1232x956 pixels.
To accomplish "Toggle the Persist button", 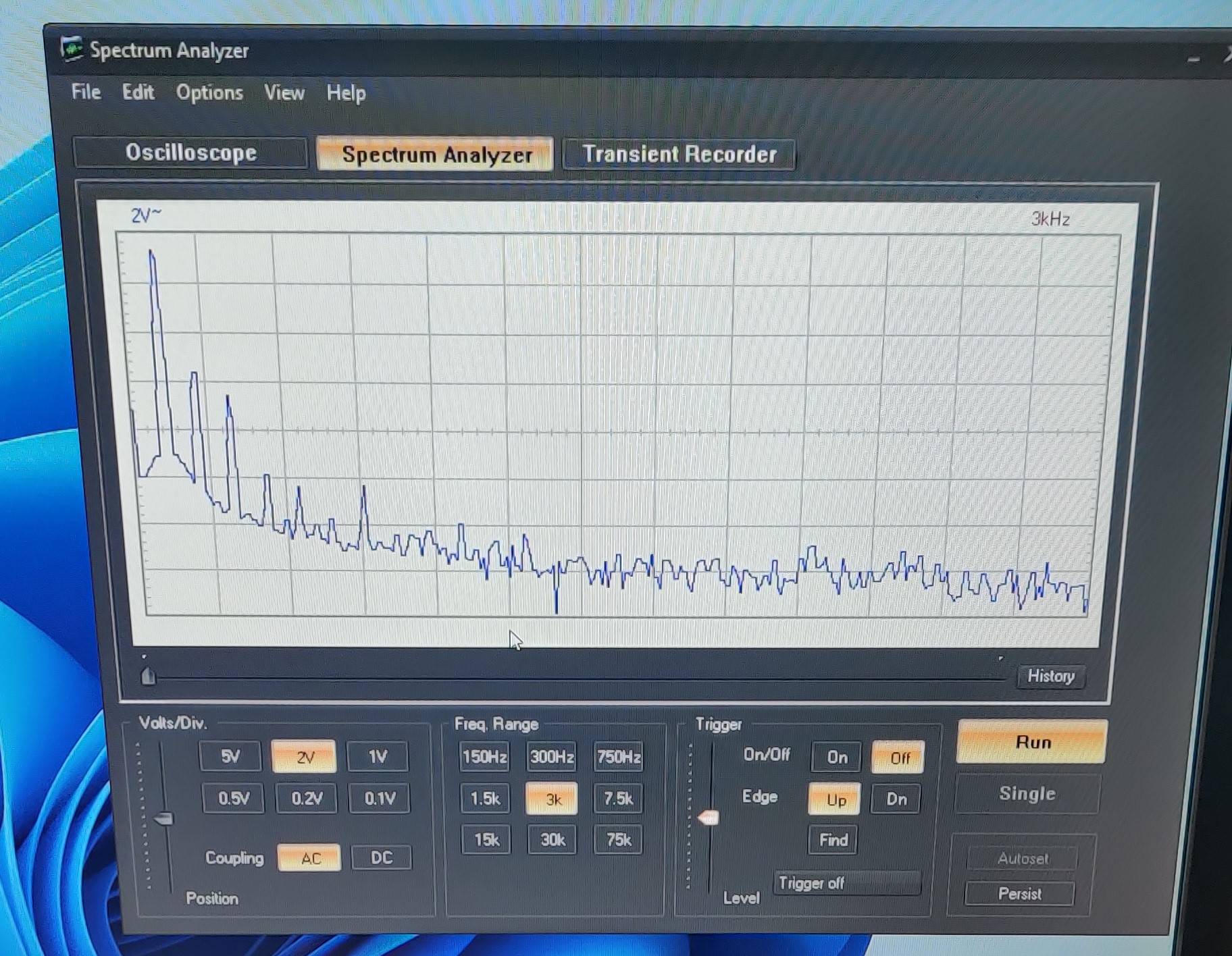I will (1020, 894).
